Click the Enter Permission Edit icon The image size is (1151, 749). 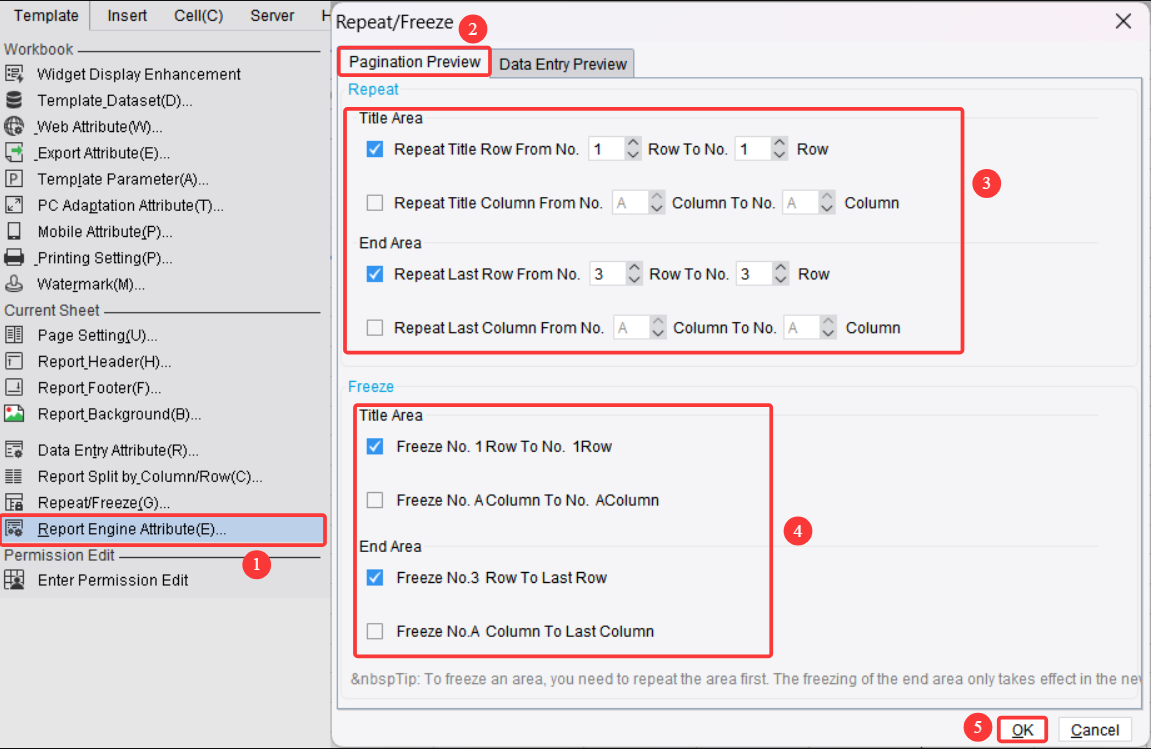pos(14,579)
